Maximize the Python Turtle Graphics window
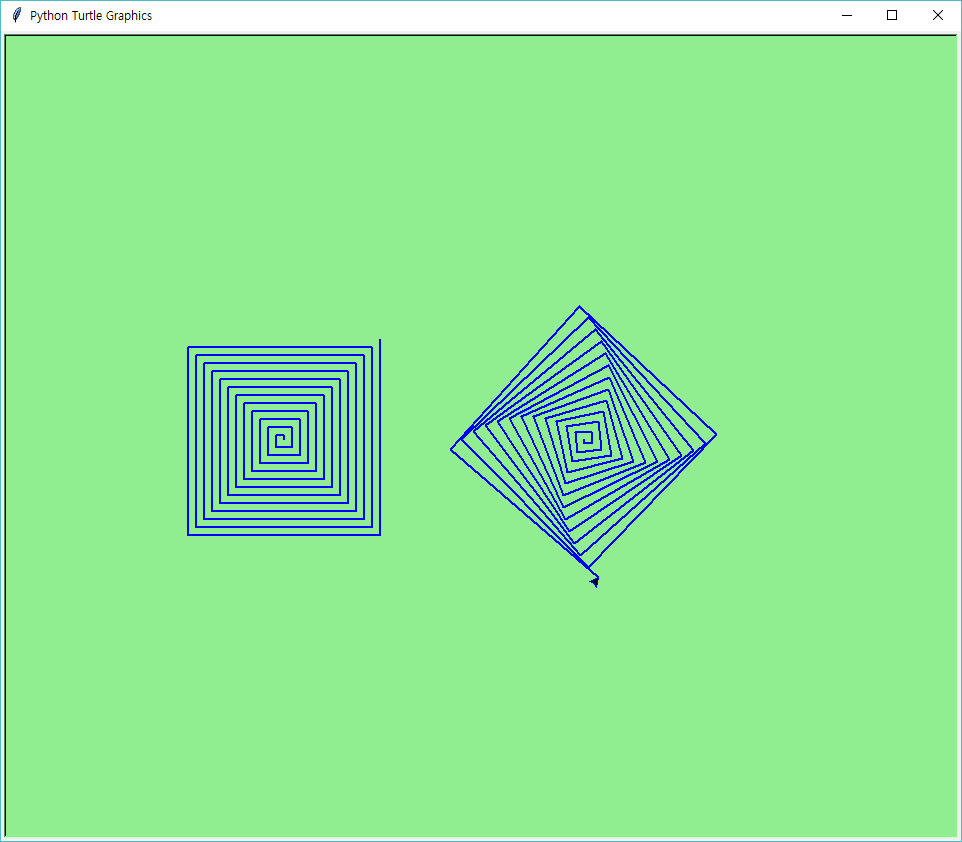Image resolution: width=962 pixels, height=842 pixels. [892, 15]
